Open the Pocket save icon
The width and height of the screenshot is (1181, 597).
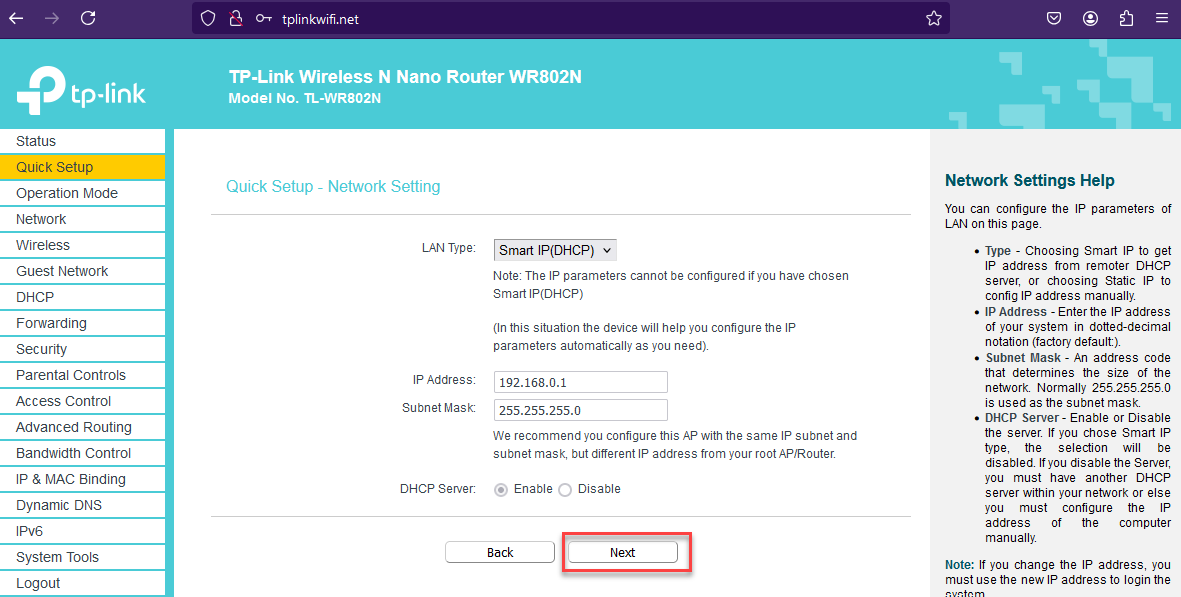pyautogui.click(x=1054, y=18)
